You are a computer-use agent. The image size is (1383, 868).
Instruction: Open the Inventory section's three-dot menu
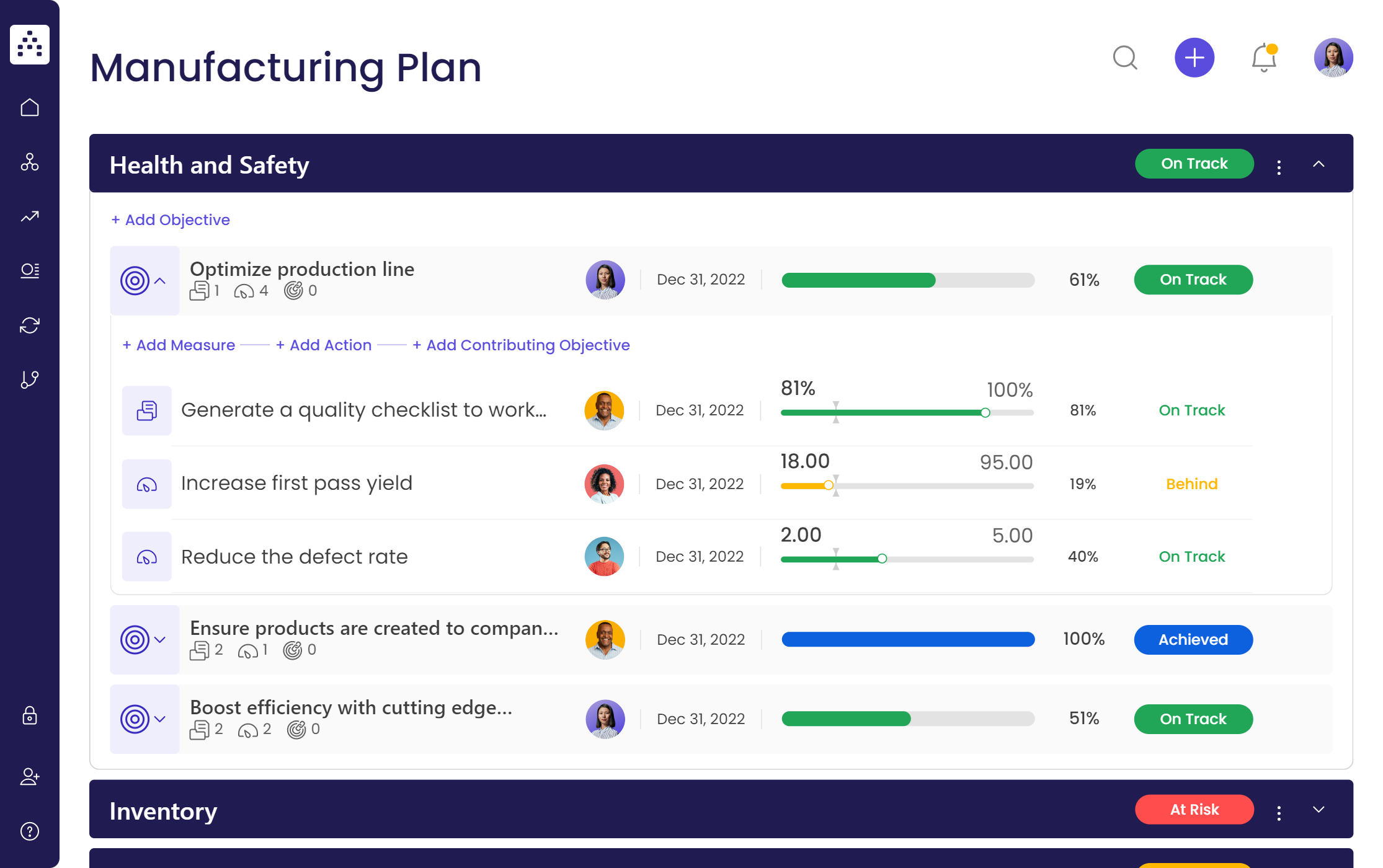click(1278, 811)
